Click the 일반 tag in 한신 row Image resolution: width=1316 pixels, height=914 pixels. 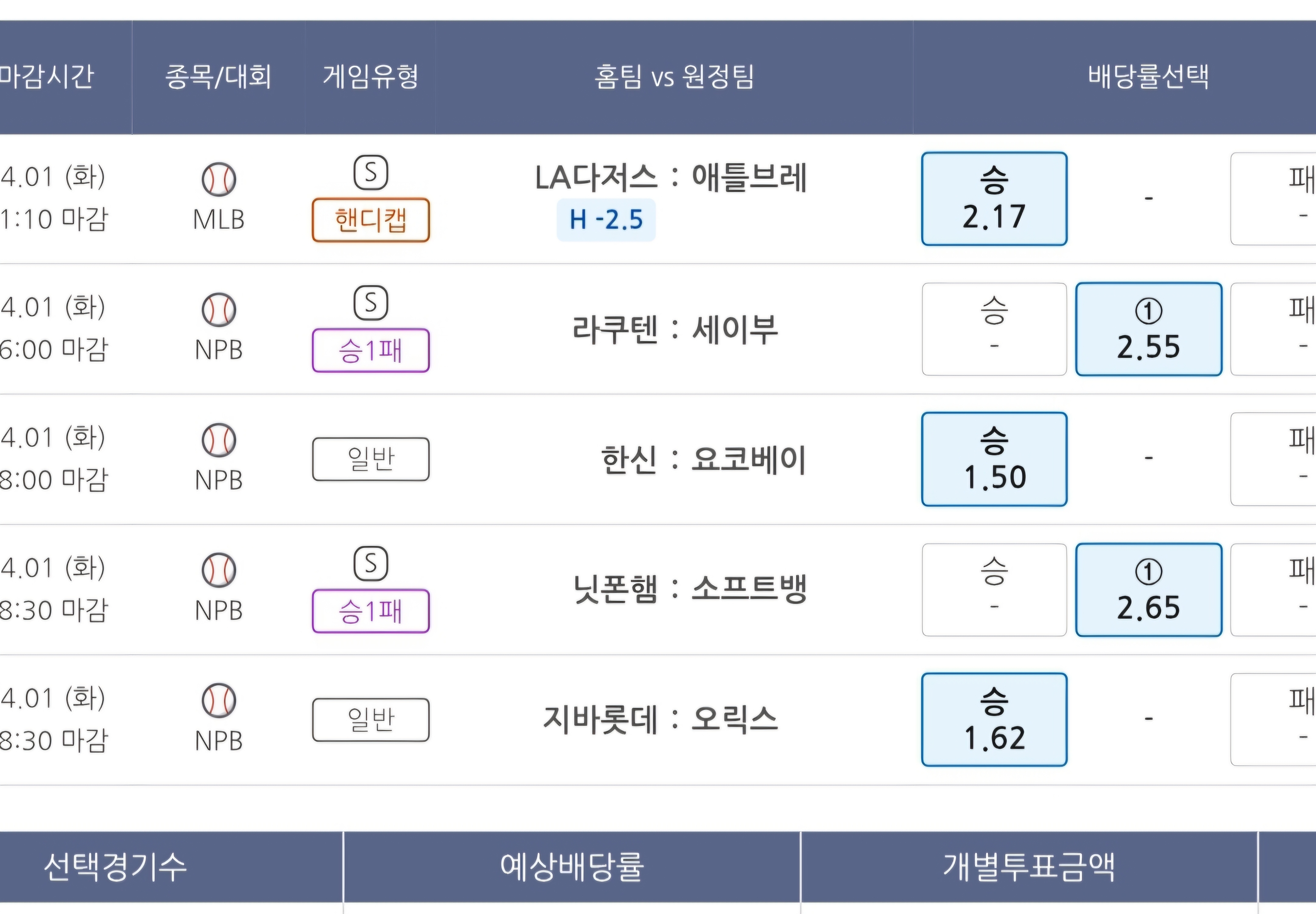pos(370,459)
